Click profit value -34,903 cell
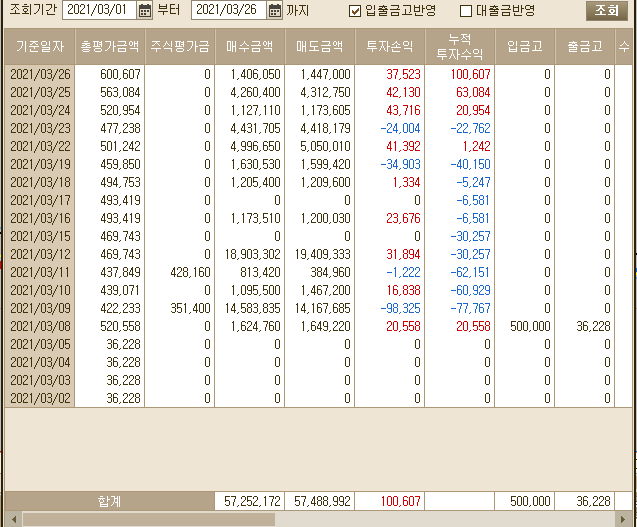 (390, 164)
